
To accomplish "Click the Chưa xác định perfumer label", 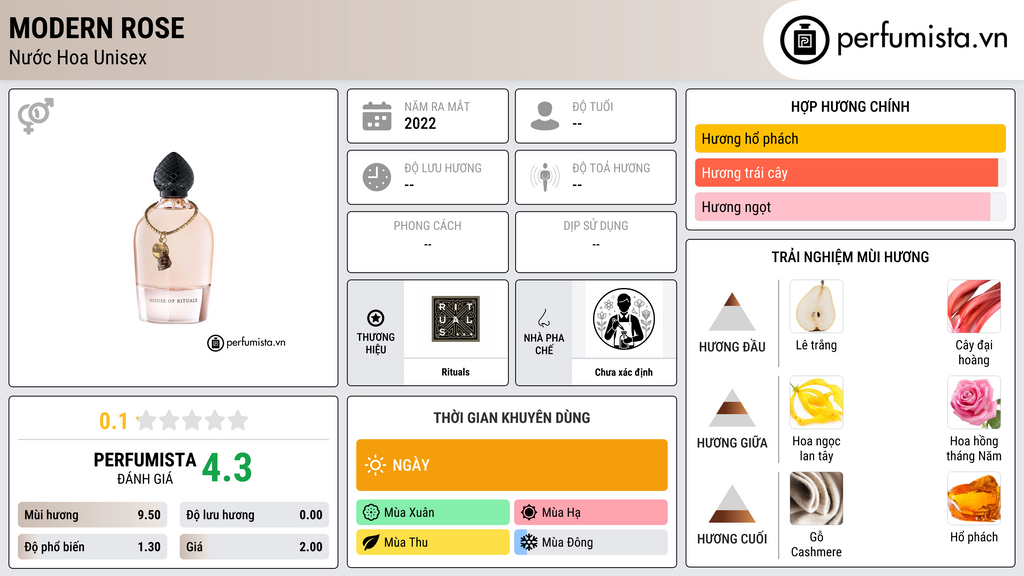I will point(624,372).
